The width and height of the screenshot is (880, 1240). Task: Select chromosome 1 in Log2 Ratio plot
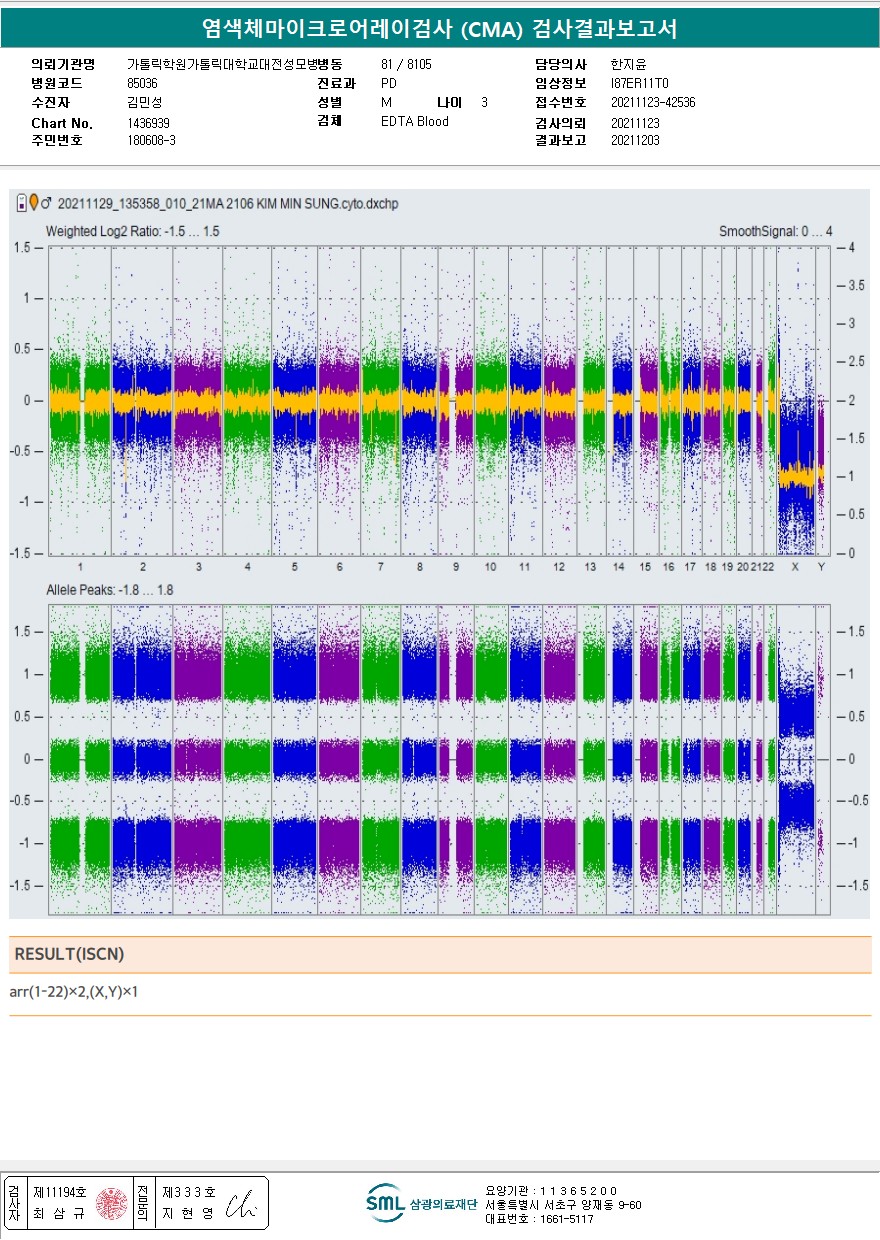(x=80, y=400)
